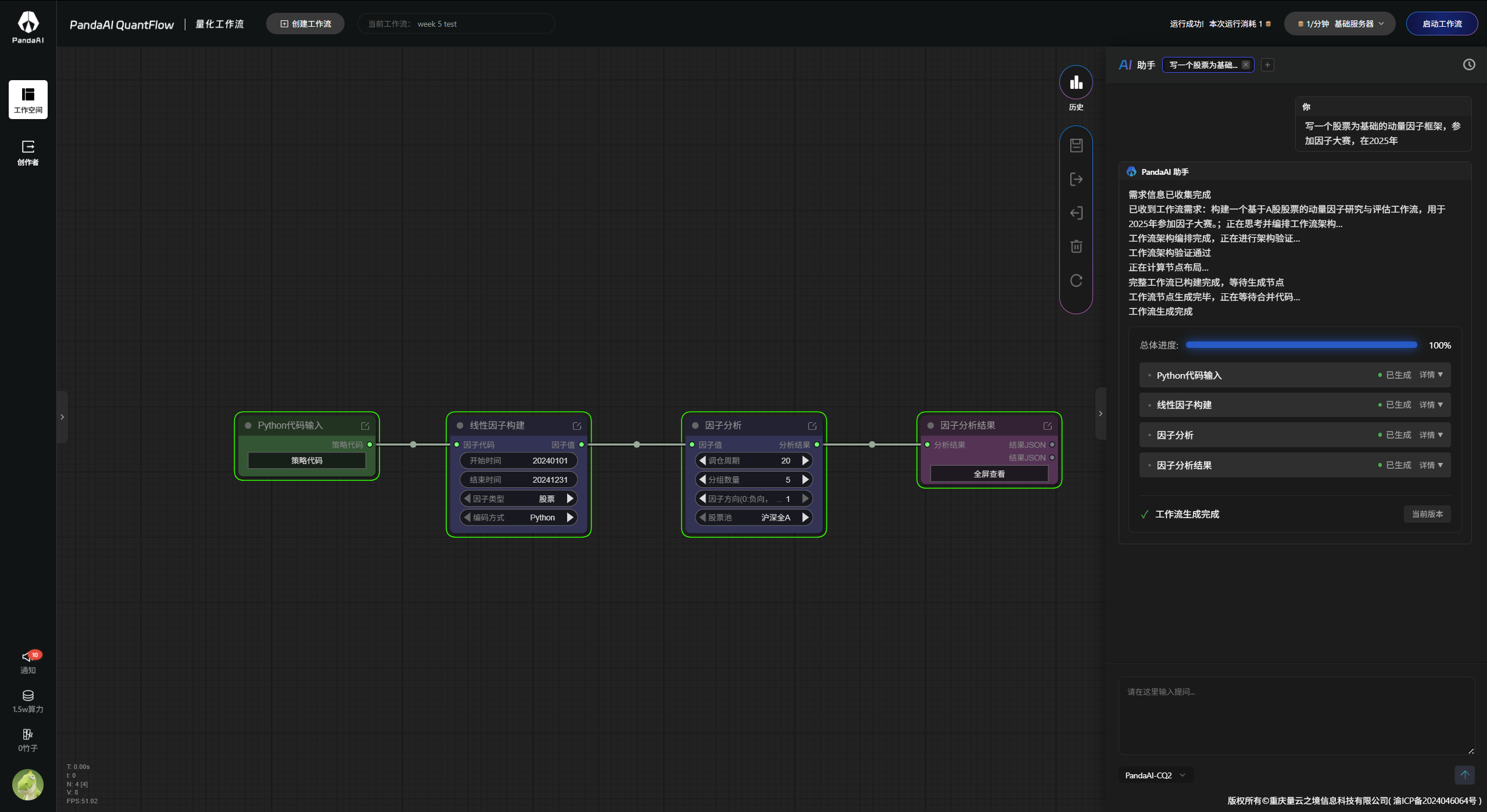The width and height of the screenshot is (1487, 812).
Task: Click the save workflow icon in canvas toolbar
Action: [1076, 145]
